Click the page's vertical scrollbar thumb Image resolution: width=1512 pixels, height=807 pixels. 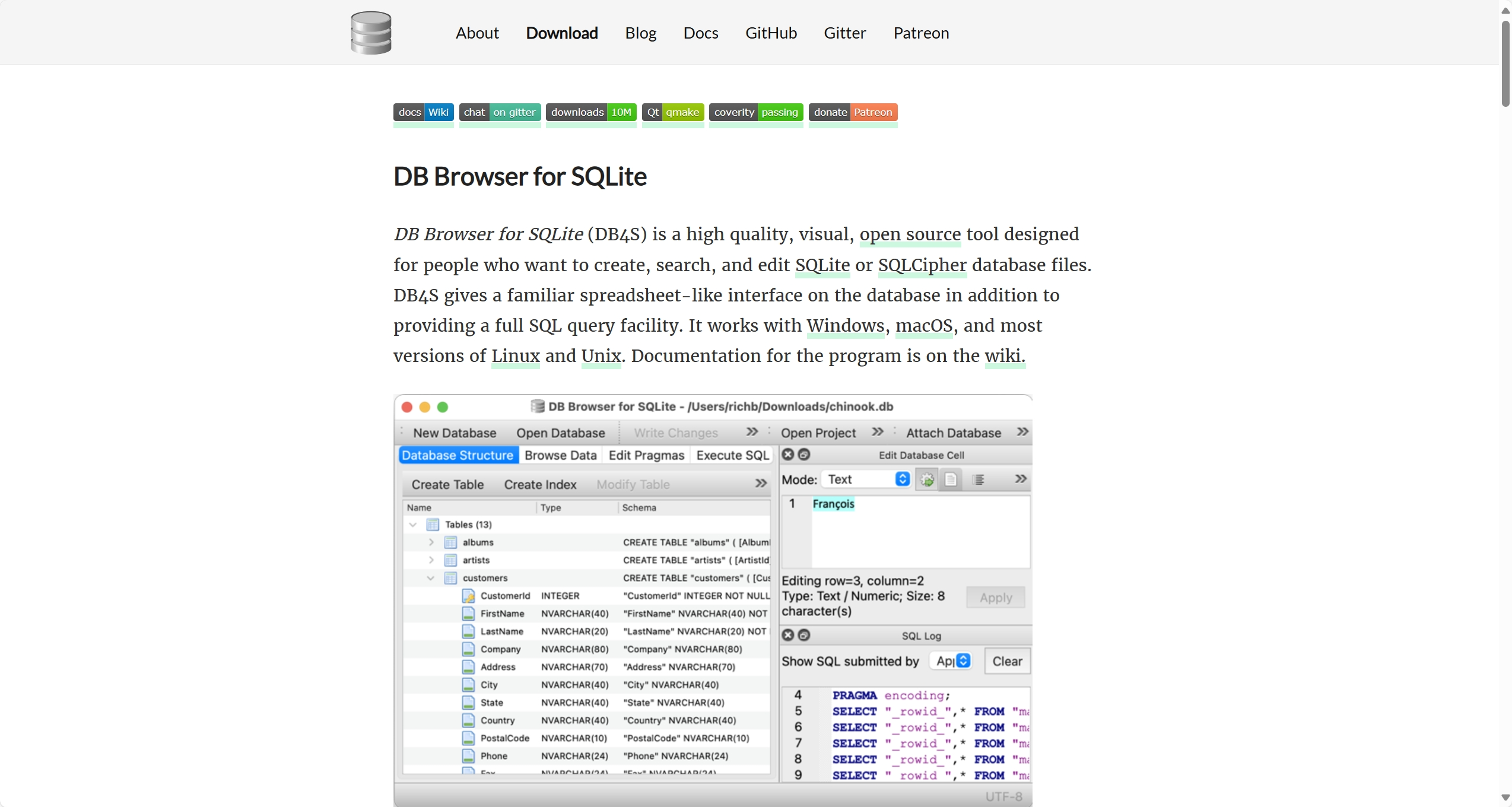1505,63
